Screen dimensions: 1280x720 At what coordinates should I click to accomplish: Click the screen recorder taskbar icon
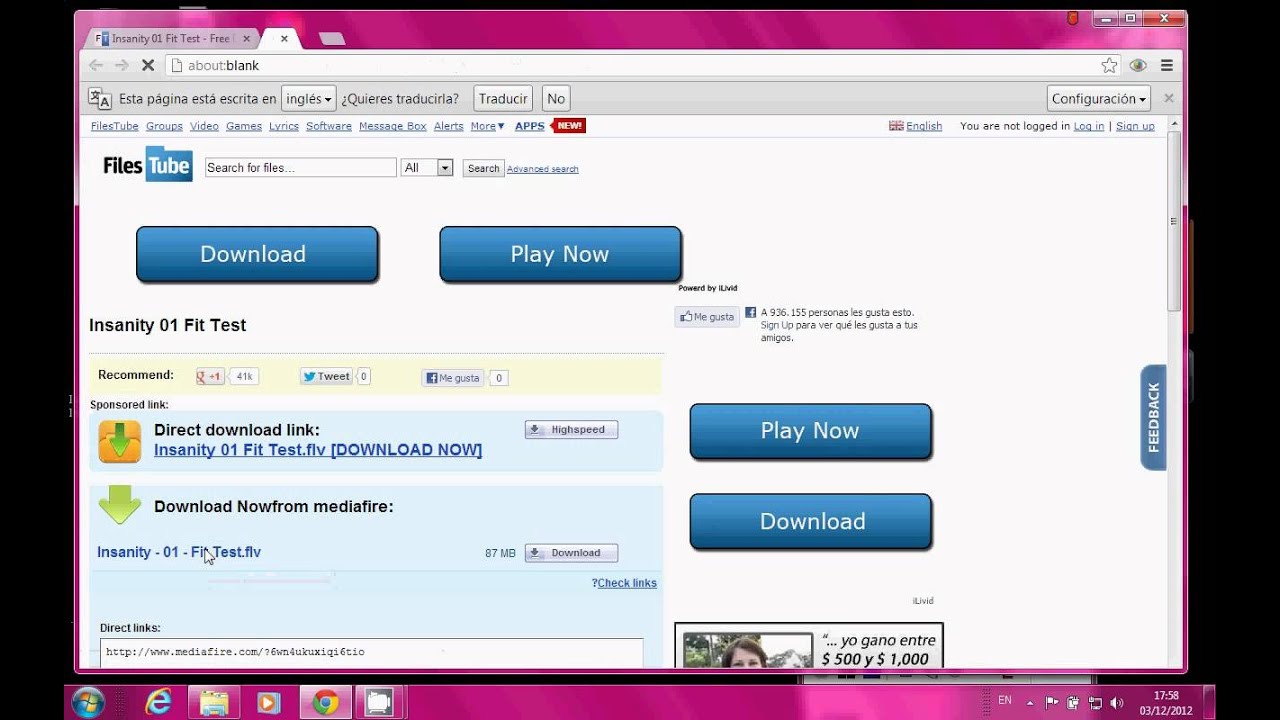tap(378, 703)
